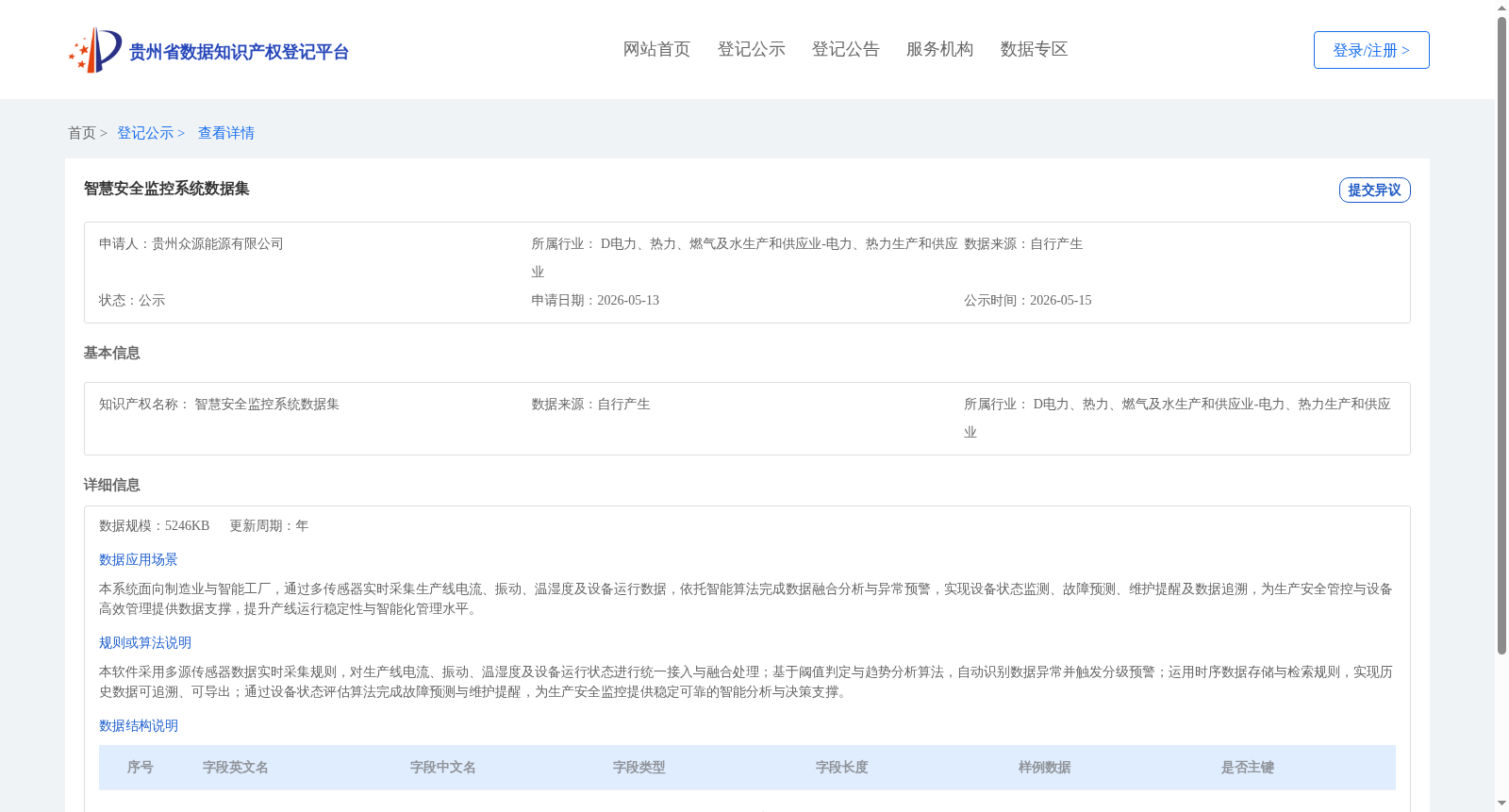The height and width of the screenshot is (812, 1509).
Task: Click the 样例数据 column header
Action: pyautogui.click(x=1045, y=768)
